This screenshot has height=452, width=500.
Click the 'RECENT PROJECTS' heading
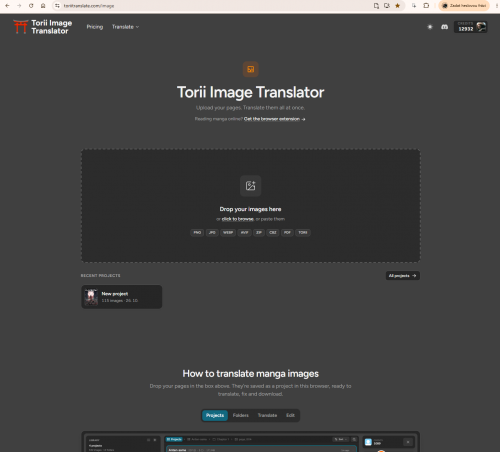tap(100, 276)
